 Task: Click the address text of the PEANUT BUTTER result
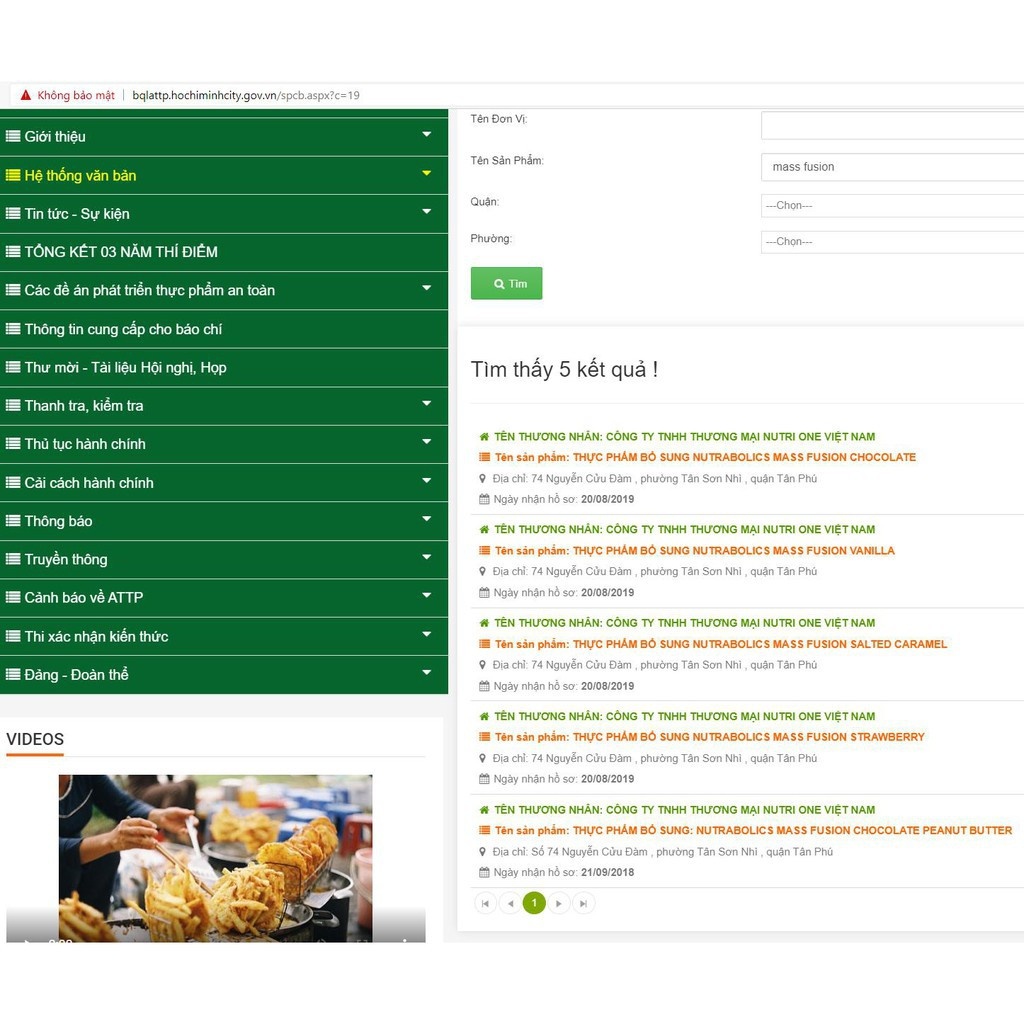pyautogui.click(x=663, y=852)
